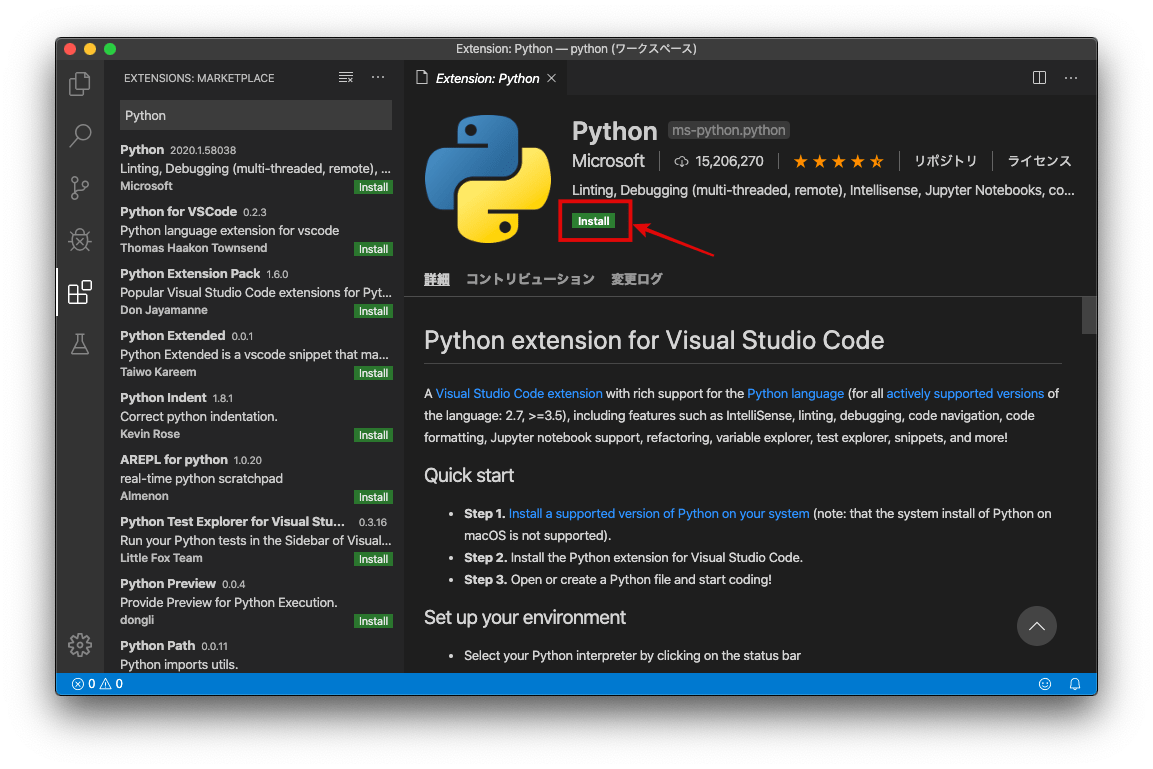Click the filter extensions icon
This screenshot has width=1153, height=769.
(345, 77)
